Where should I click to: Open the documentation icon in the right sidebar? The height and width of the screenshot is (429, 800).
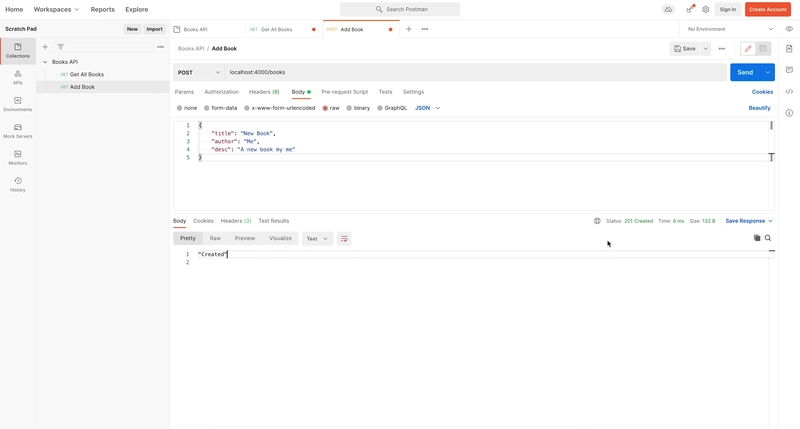789,49
